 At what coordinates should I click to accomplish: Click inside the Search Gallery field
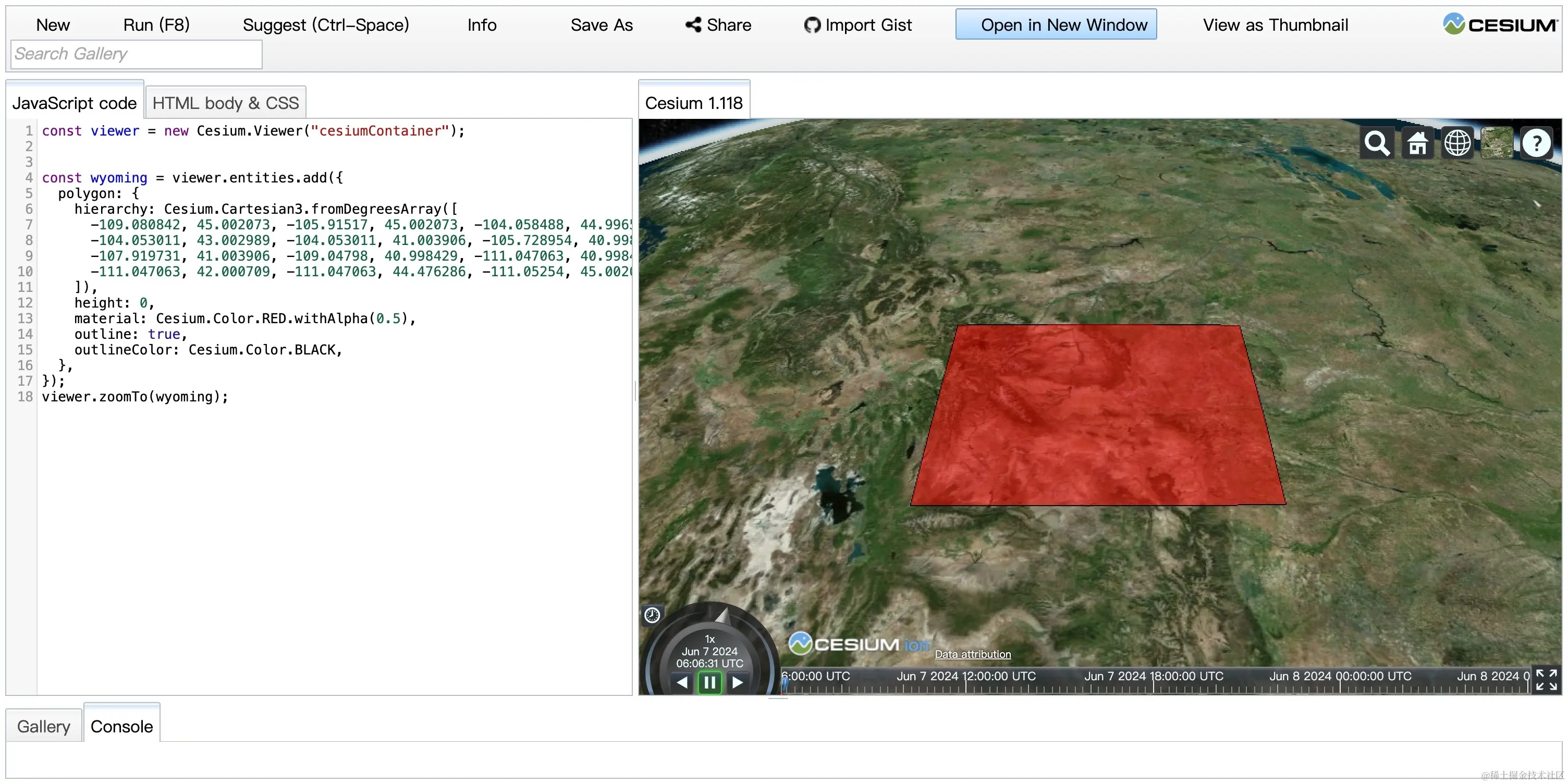135,54
